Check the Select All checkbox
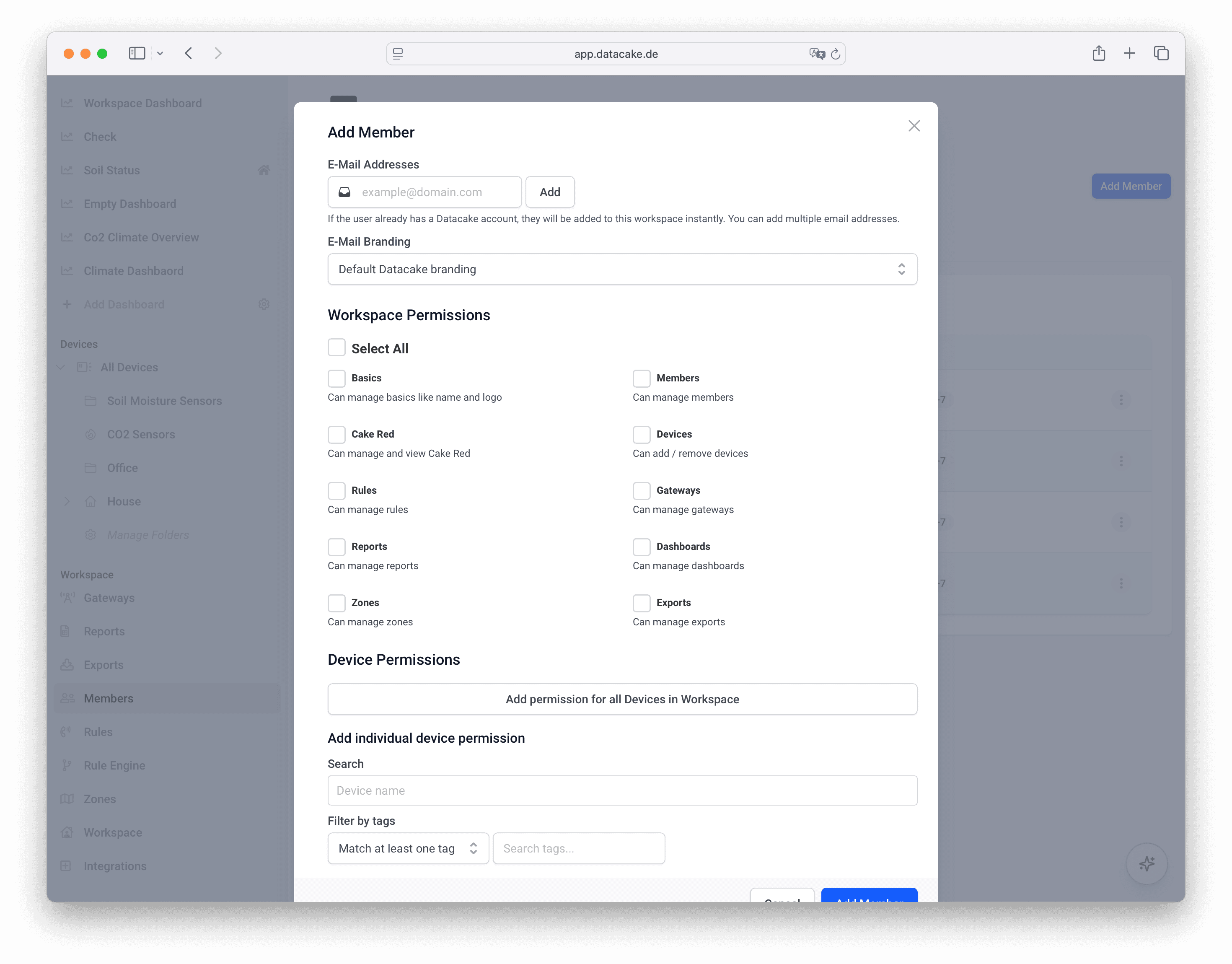 click(x=336, y=348)
